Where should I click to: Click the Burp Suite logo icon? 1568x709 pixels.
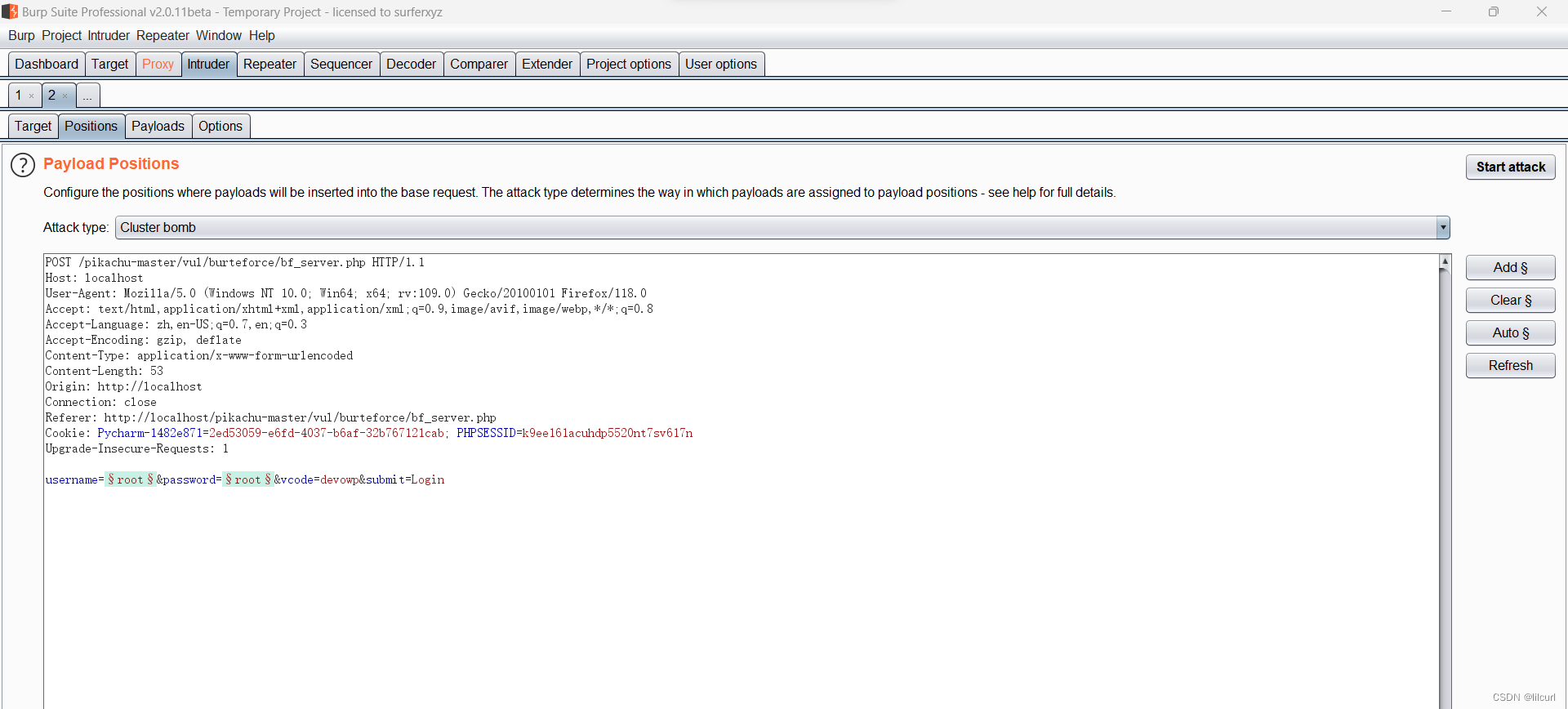[10, 11]
